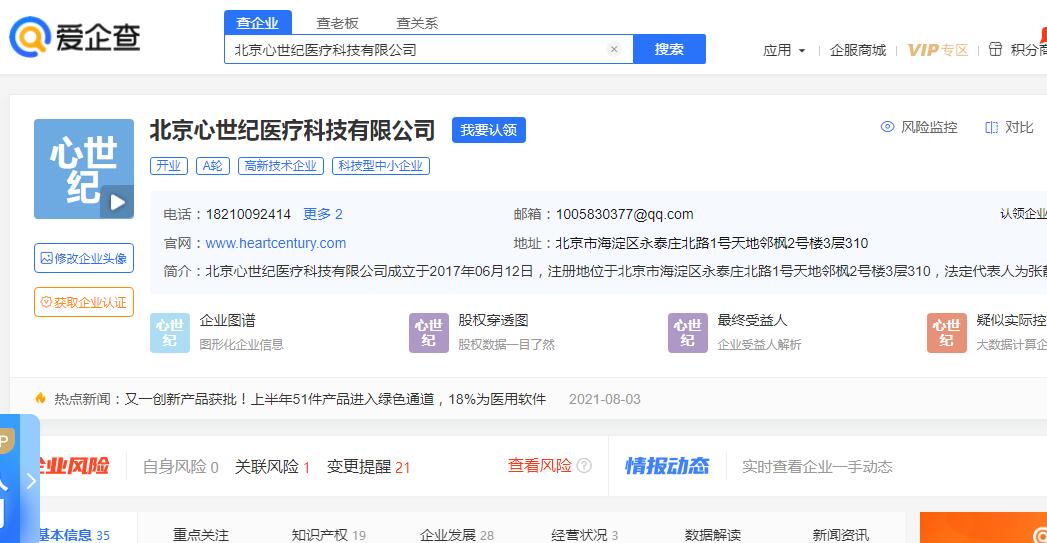Open the 经营状况 3 tab
Screen dimensions: 1047x543
(584, 534)
